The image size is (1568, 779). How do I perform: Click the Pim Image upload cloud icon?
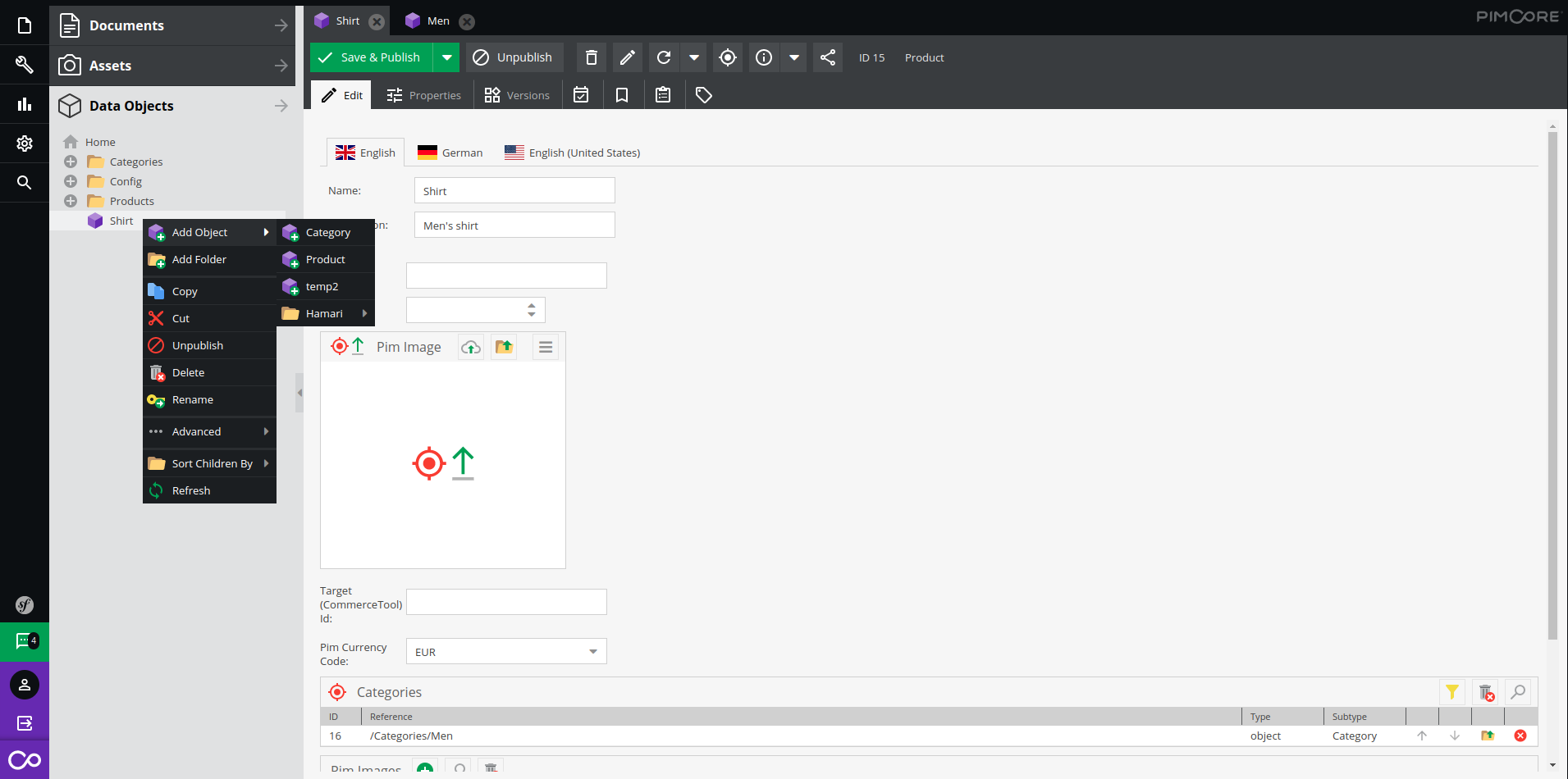click(471, 347)
